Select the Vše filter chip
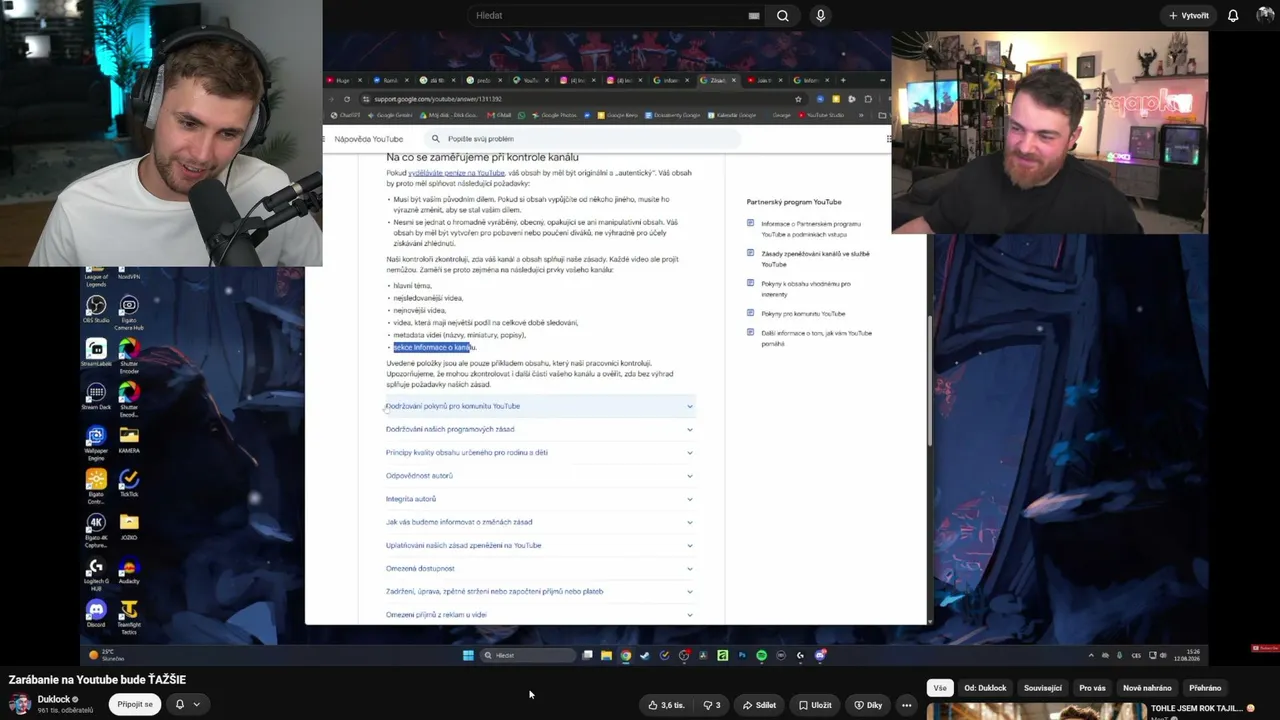 [940, 688]
